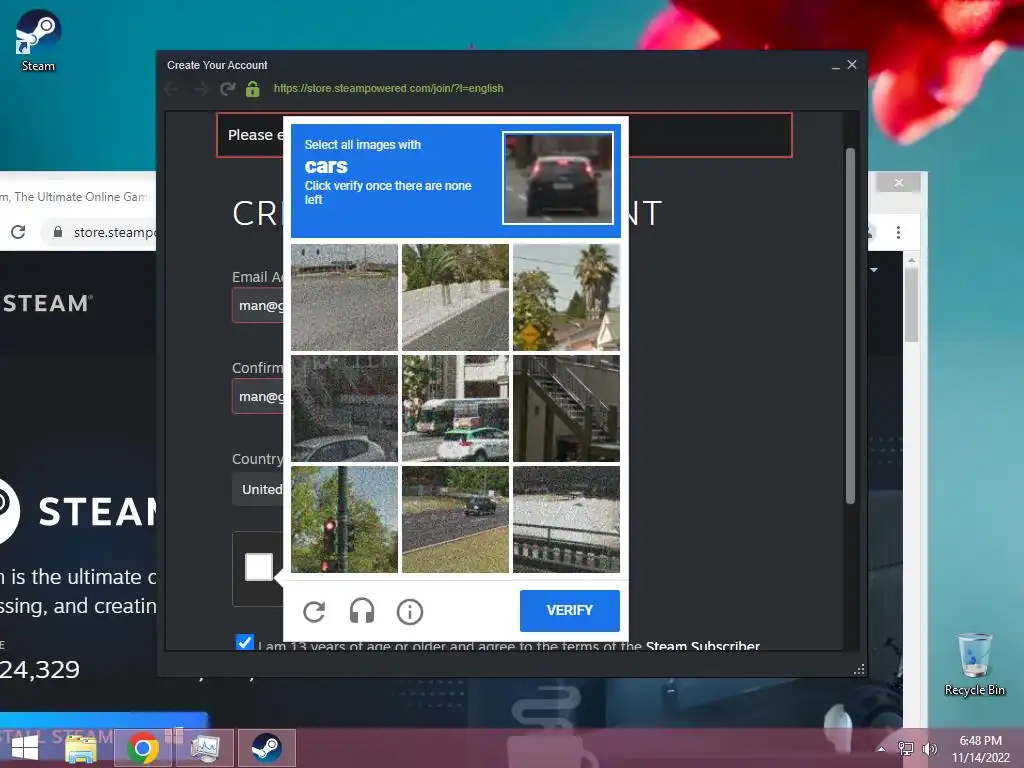Click the Chrome reload button in the background browser
The height and width of the screenshot is (768, 1024).
18,232
